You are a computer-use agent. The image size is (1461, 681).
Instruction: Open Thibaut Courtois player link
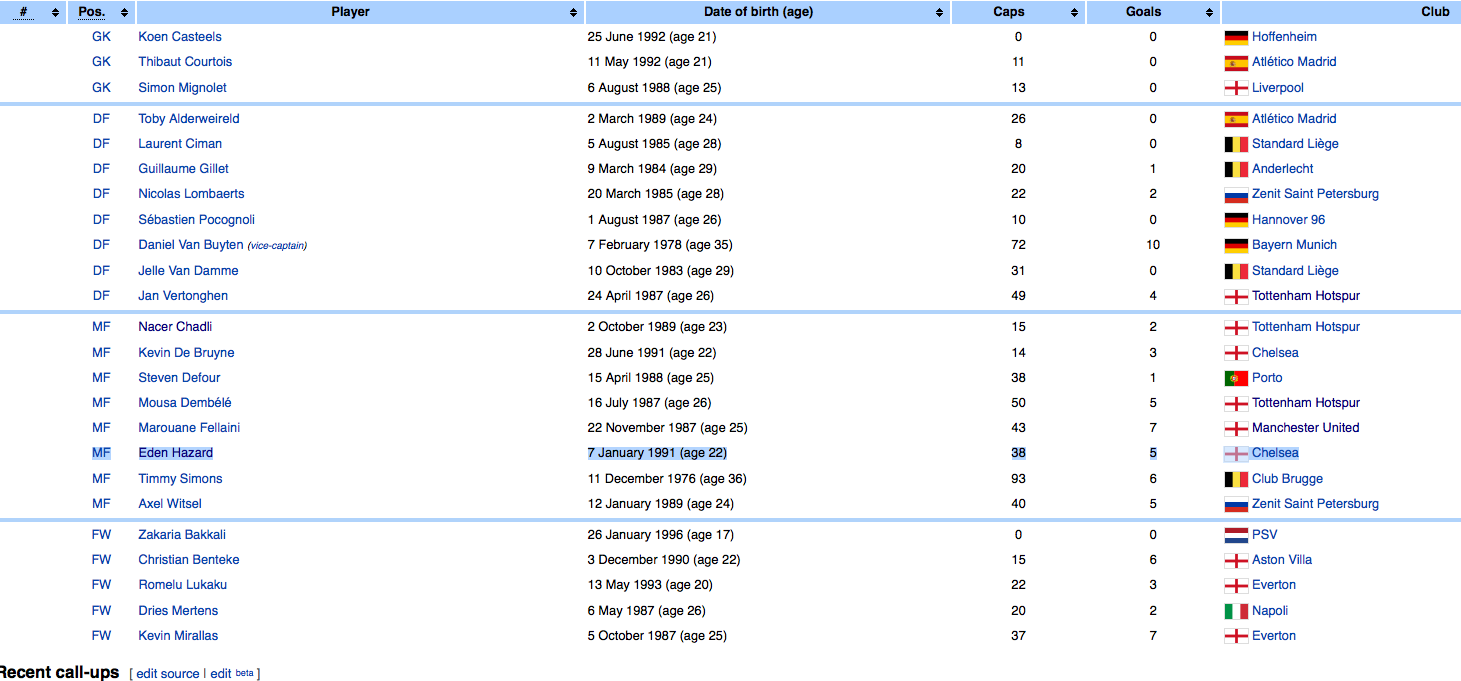185,62
